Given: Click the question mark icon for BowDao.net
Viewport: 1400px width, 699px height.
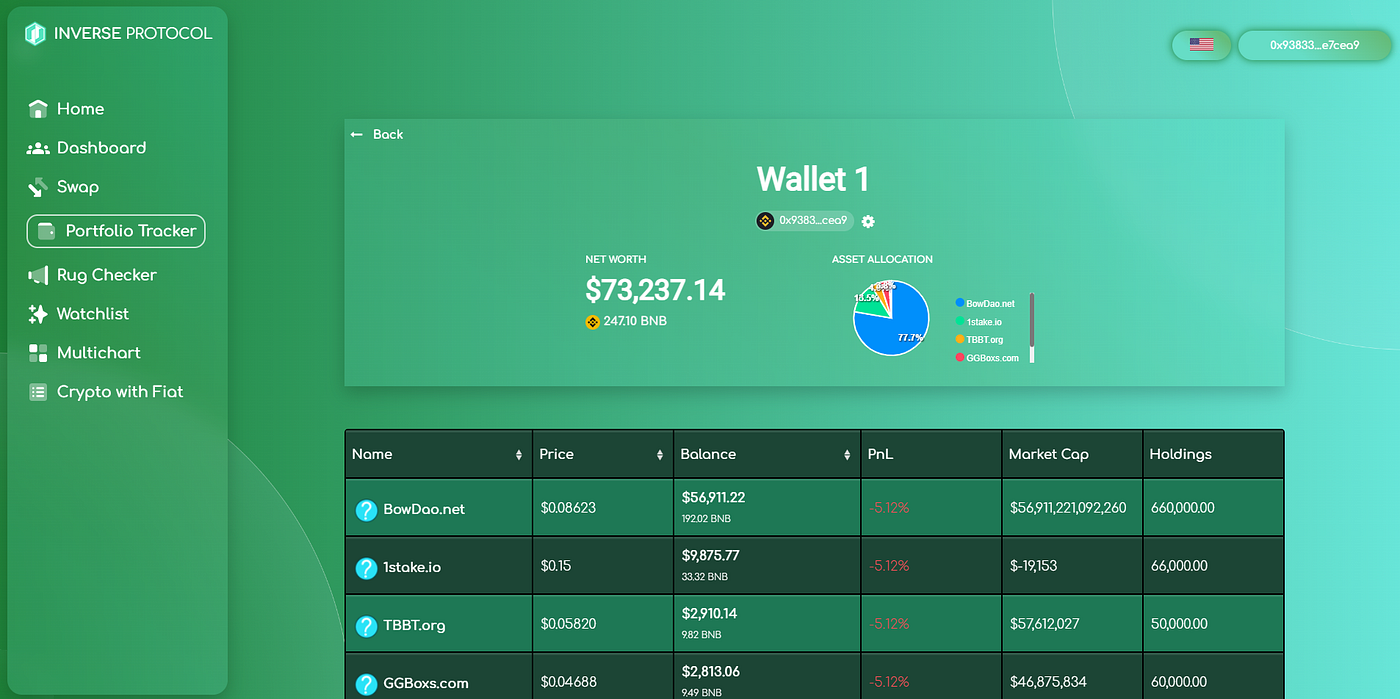Looking at the screenshot, I should pyautogui.click(x=366, y=509).
